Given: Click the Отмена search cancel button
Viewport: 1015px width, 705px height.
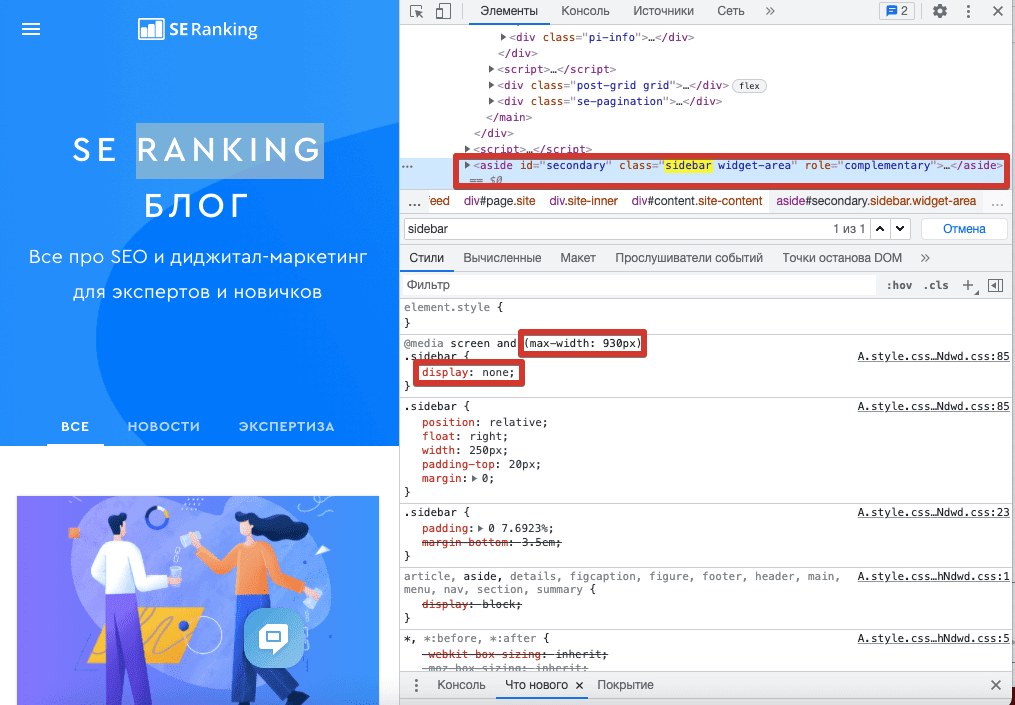Looking at the screenshot, I should 963,229.
